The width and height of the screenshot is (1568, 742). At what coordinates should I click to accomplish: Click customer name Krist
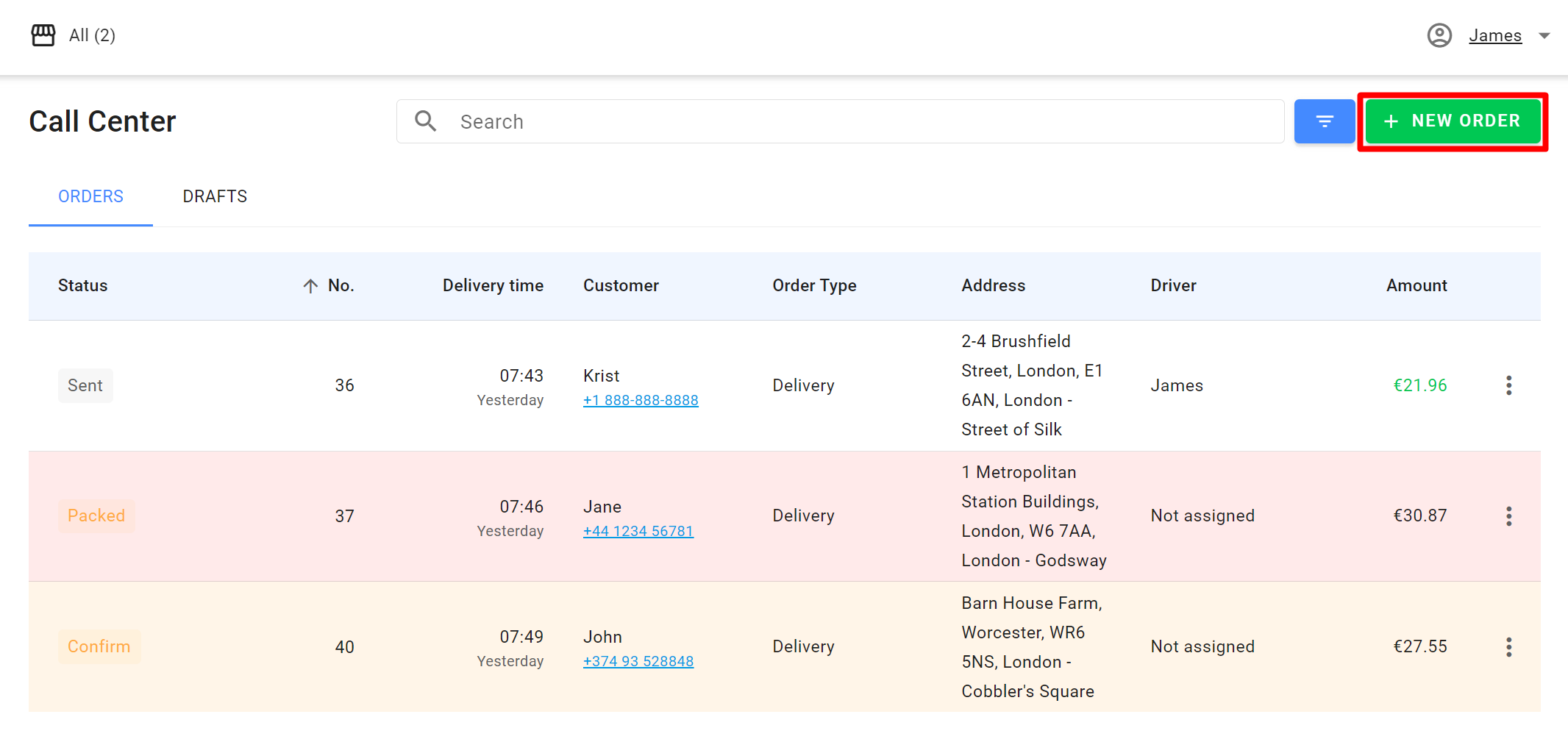point(601,376)
